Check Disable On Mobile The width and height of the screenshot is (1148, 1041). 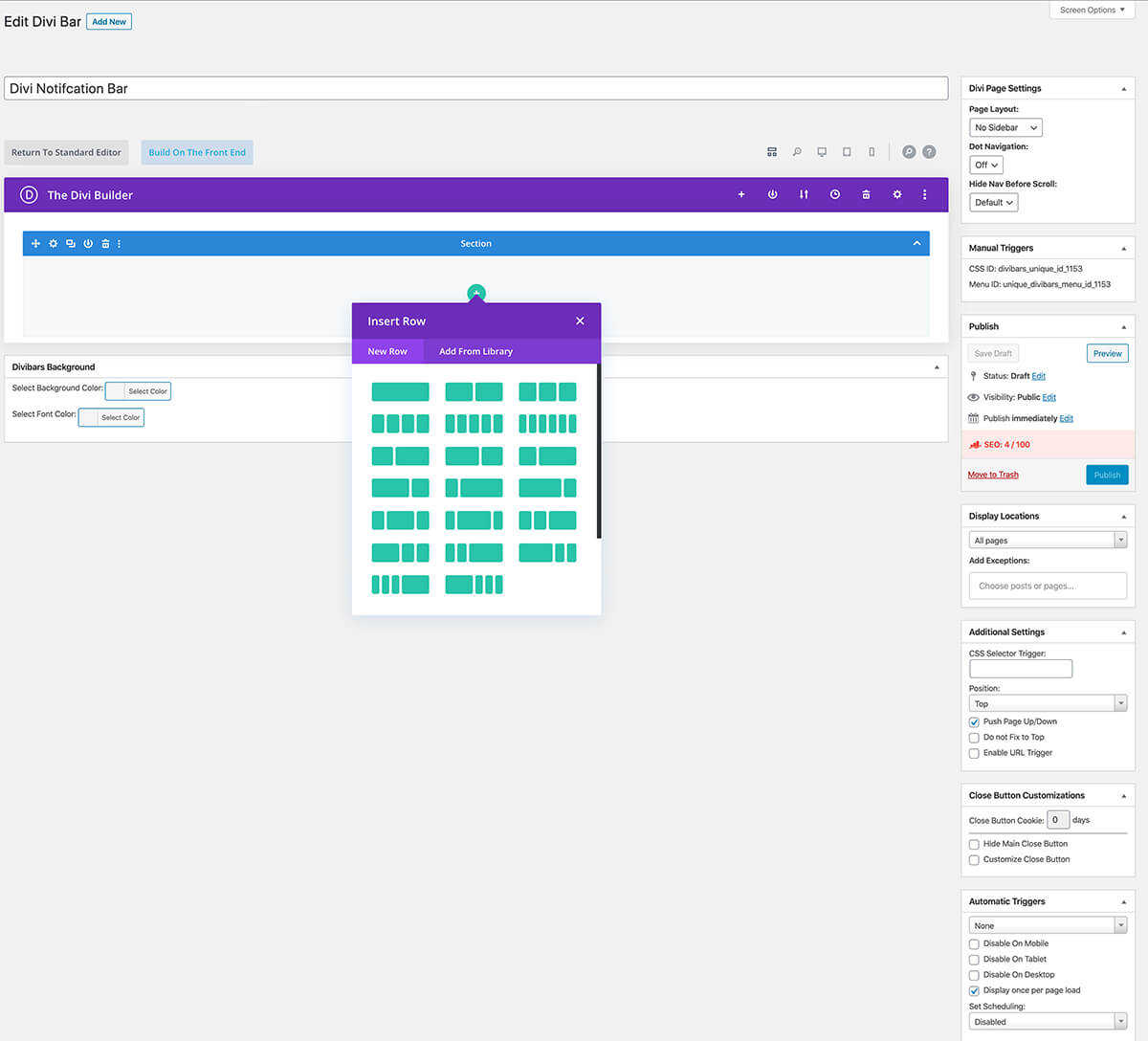(974, 943)
